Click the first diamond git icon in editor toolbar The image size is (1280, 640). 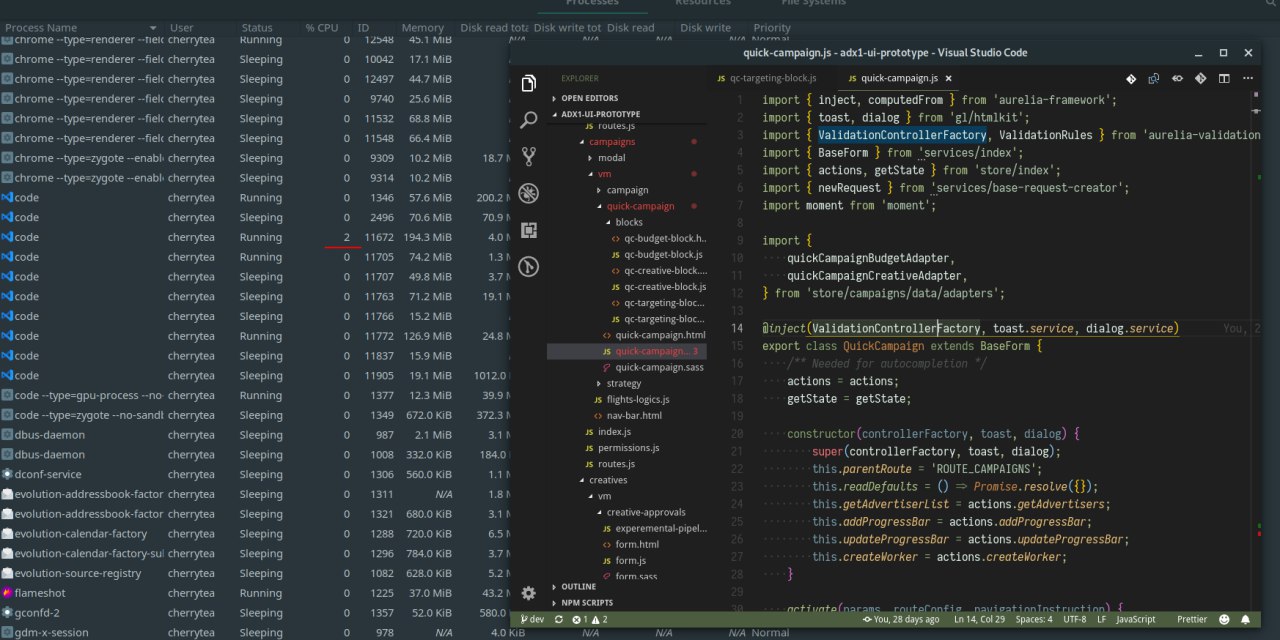coord(1131,78)
